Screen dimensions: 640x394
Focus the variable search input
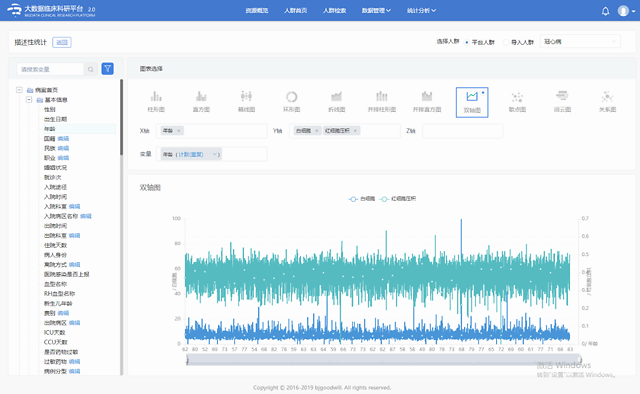(x=50, y=69)
